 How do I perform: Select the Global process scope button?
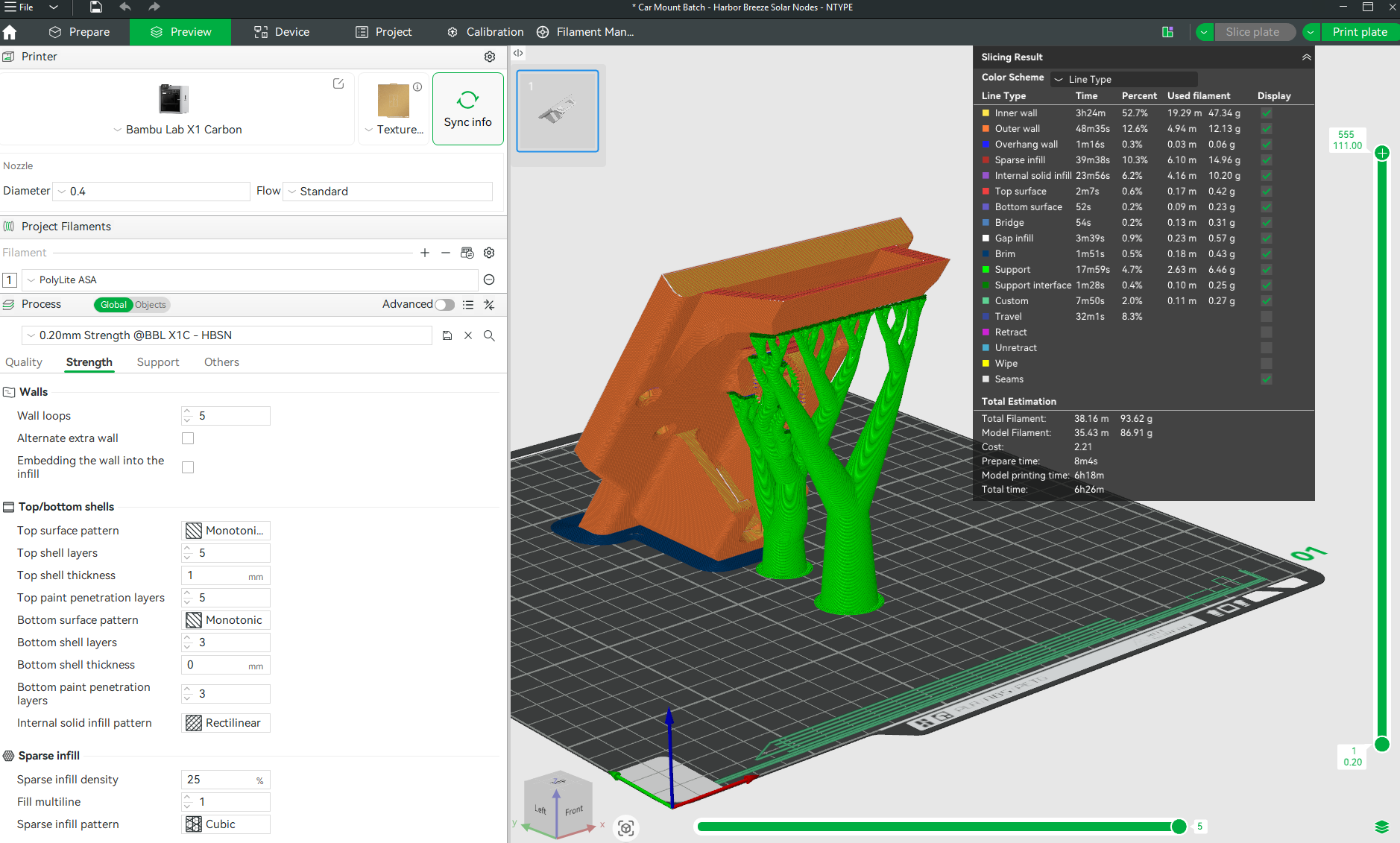(113, 305)
